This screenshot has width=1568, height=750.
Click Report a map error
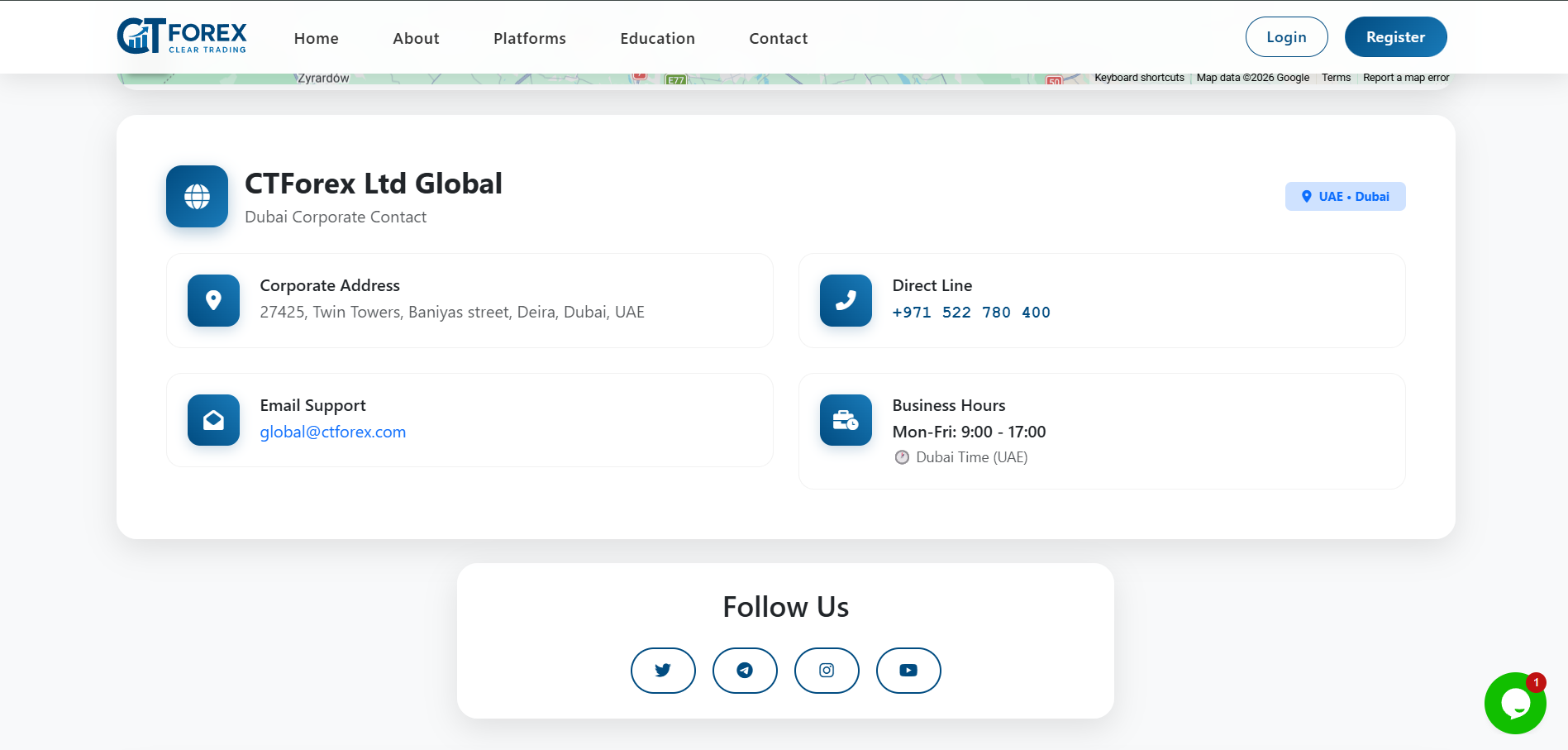(x=1406, y=78)
